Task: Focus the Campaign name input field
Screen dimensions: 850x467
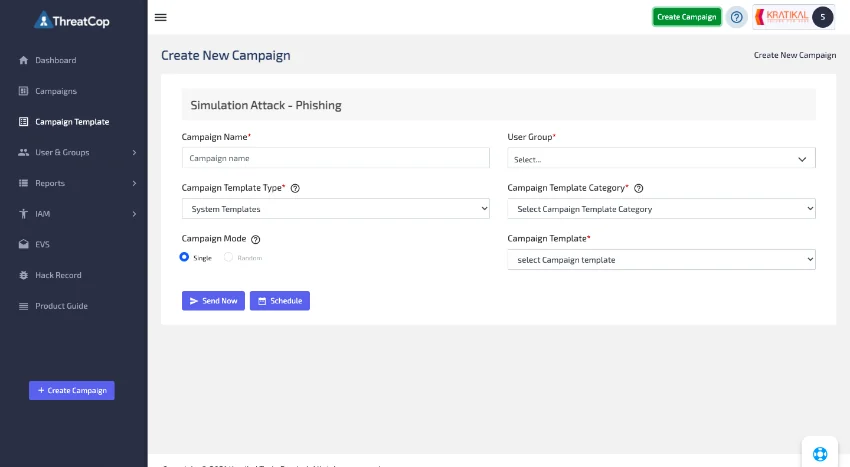Action: 336,158
